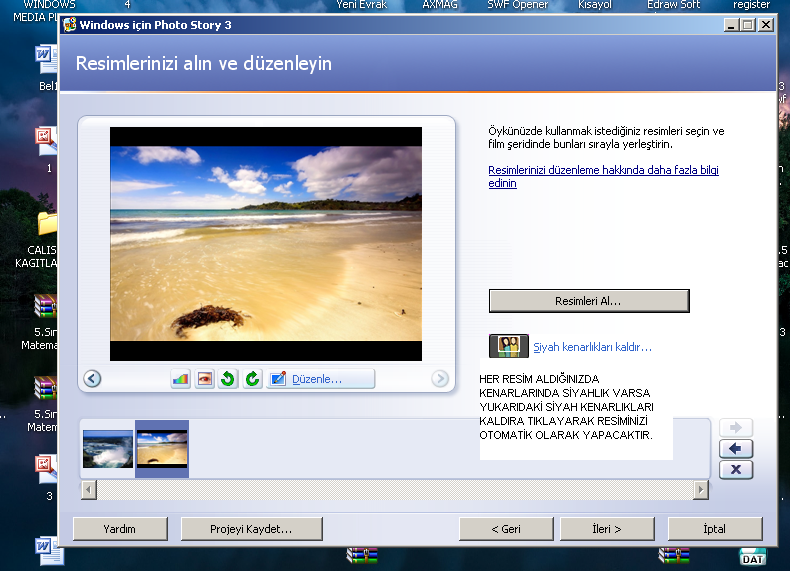The width and height of the screenshot is (790, 571).
Task: Click the Geri back button
Action: [x=506, y=528]
